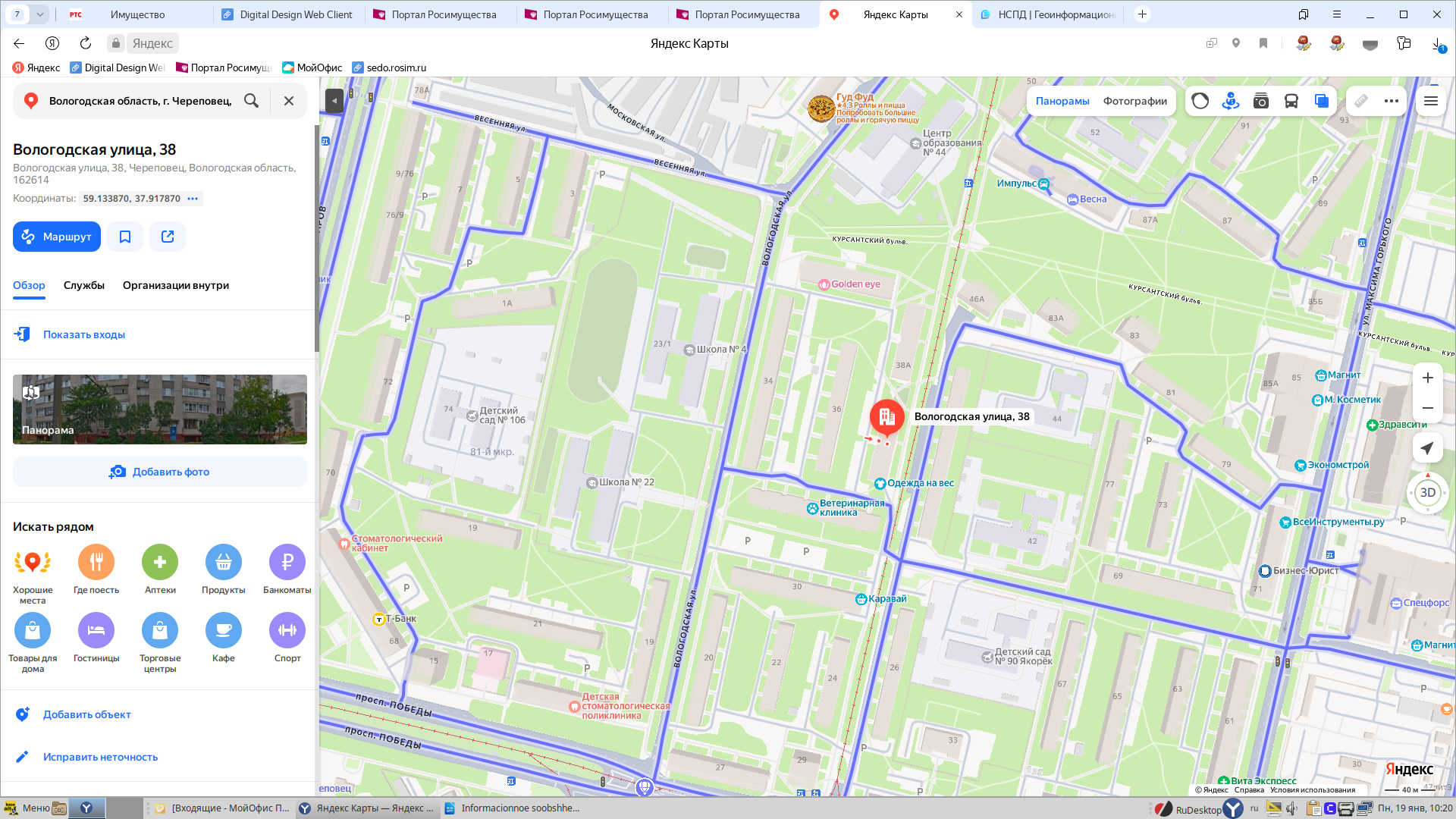
Task: Switch to Службы tab
Action: click(84, 285)
